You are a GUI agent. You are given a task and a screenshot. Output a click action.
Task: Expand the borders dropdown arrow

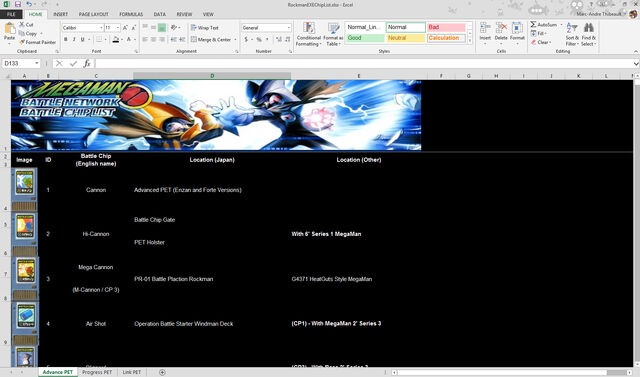point(105,40)
